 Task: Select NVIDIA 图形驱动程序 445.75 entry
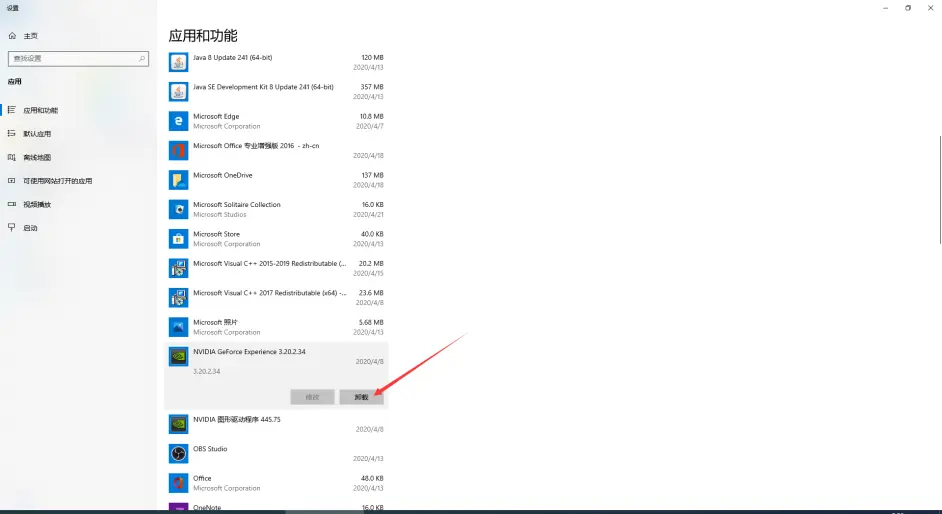(276, 425)
